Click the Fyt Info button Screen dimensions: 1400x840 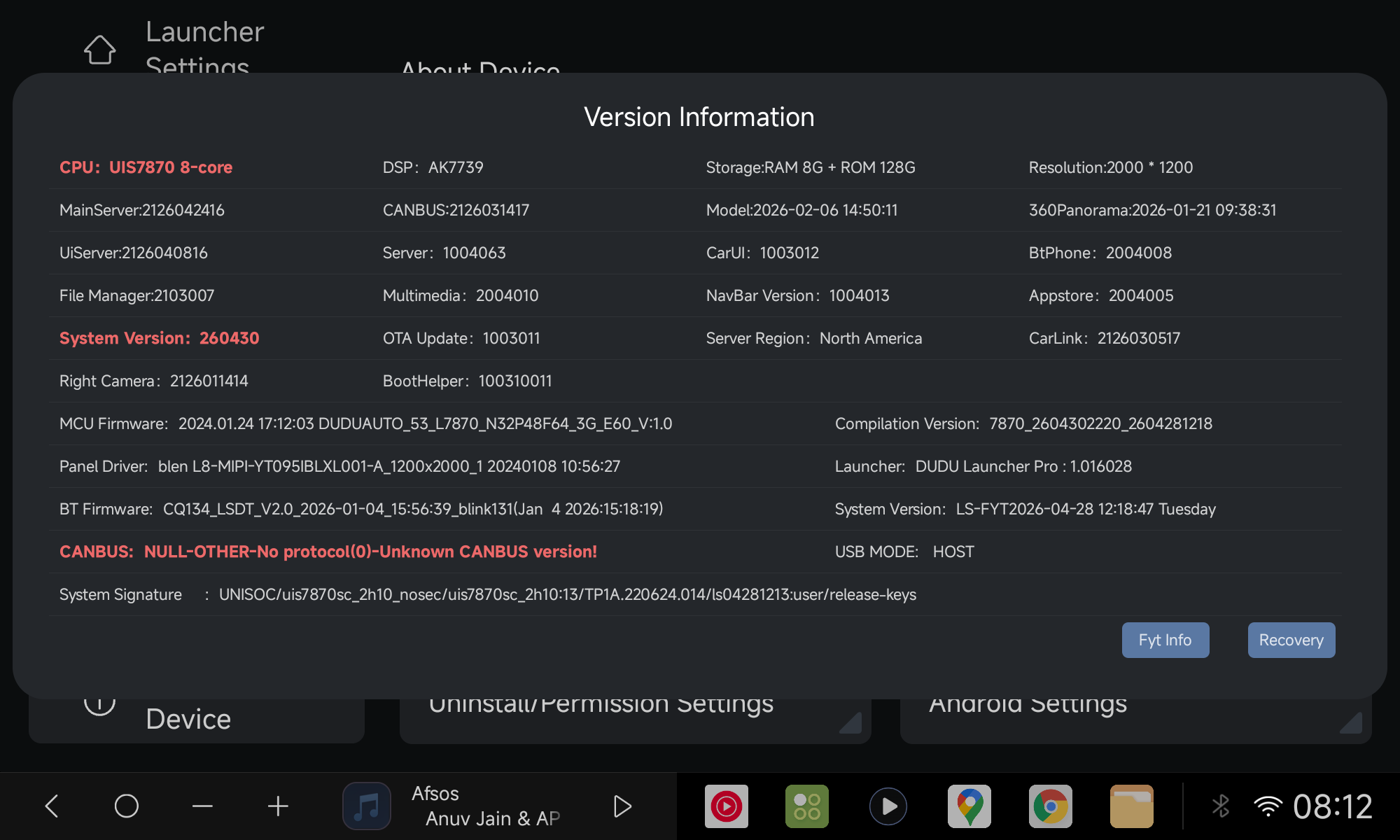1165,640
